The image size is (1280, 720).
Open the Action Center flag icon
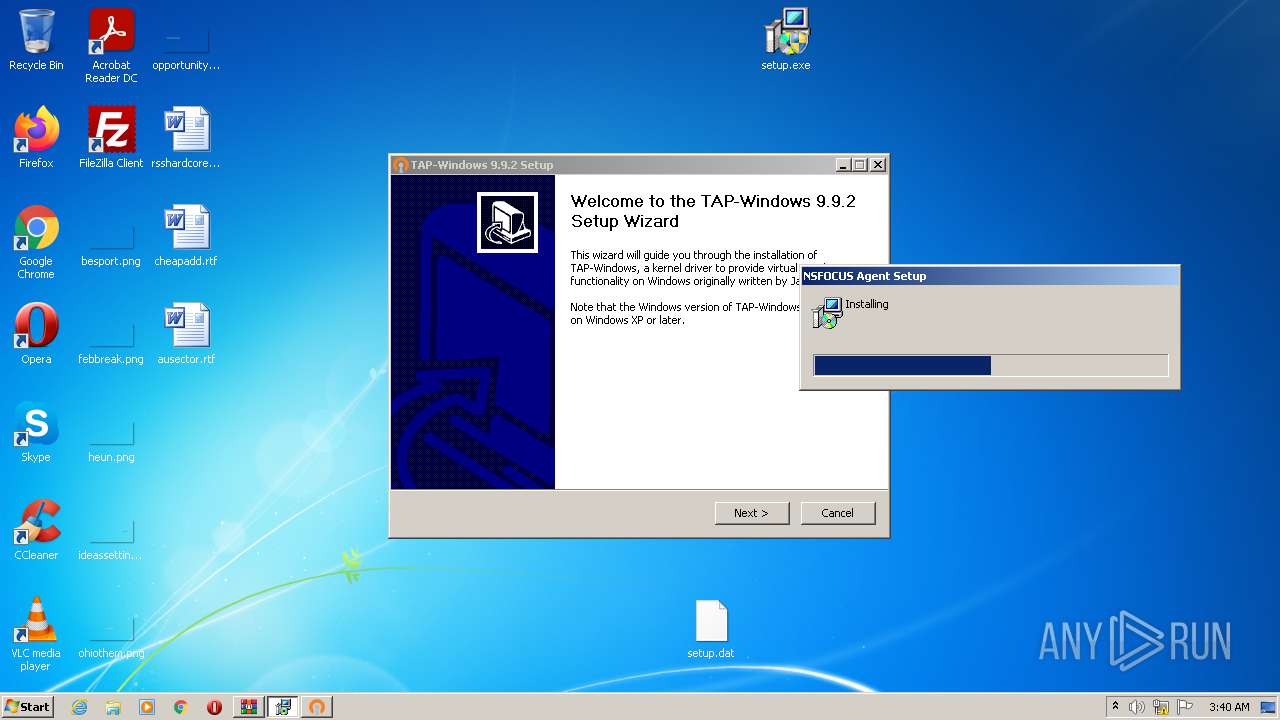[x=1185, y=707]
